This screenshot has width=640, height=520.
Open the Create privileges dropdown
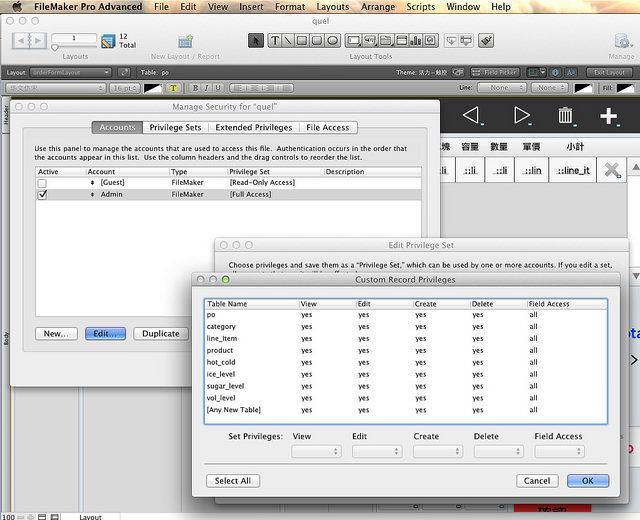tap(438, 451)
